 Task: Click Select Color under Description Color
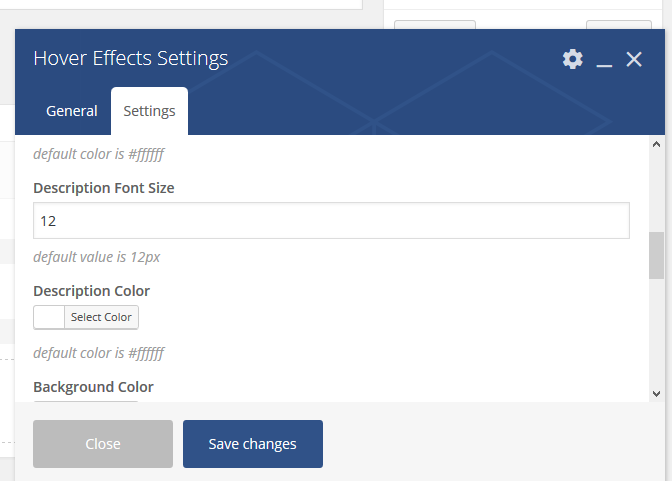click(x=101, y=317)
